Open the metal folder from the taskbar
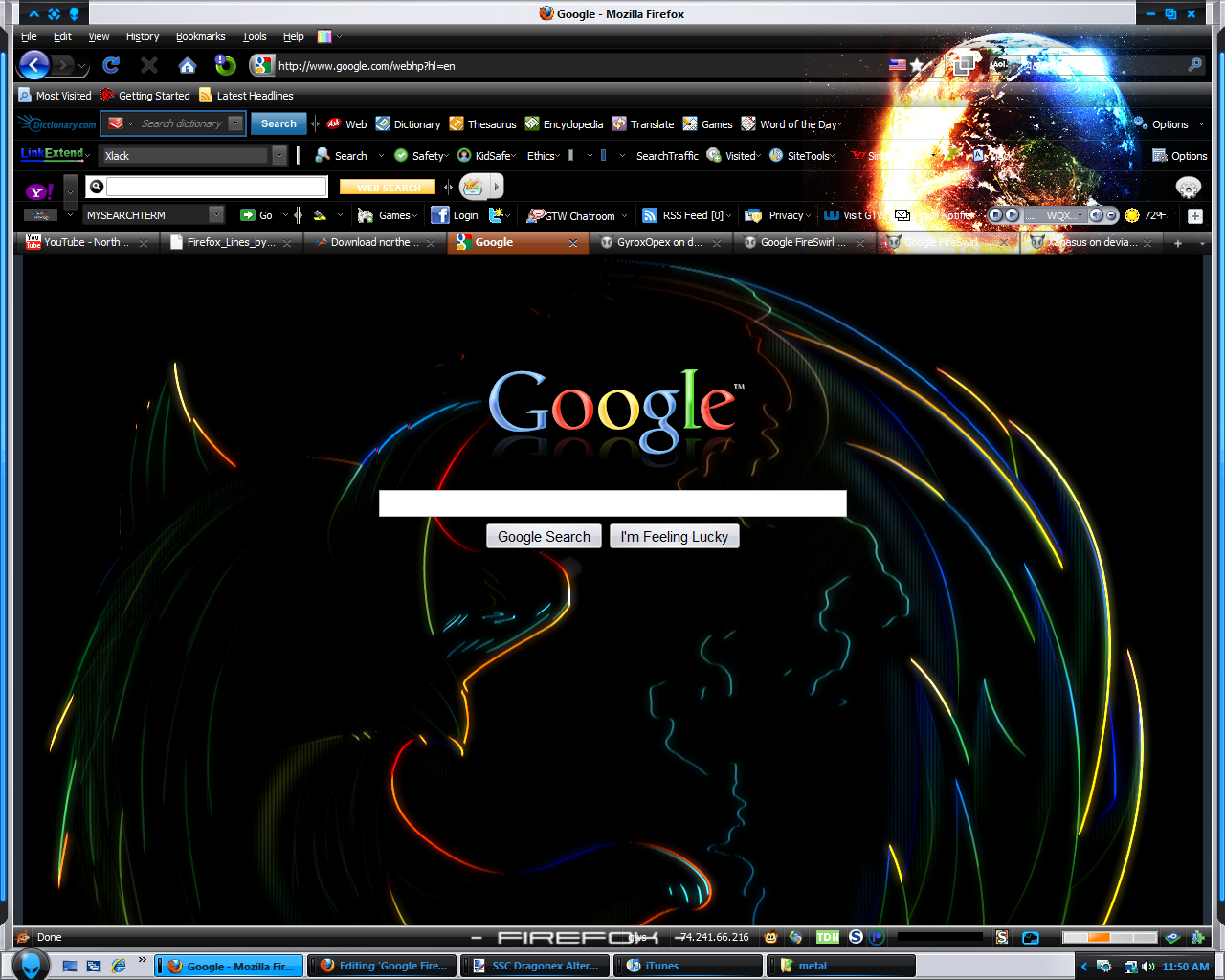The height and width of the screenshot is (980, 1225). [840, 966]
